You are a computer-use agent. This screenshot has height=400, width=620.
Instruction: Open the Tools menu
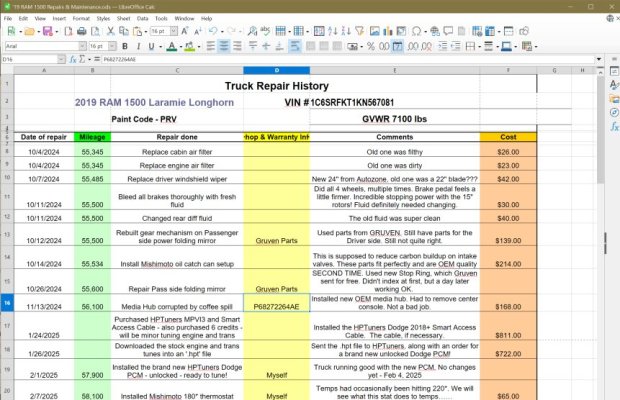[x=161, y=19]
